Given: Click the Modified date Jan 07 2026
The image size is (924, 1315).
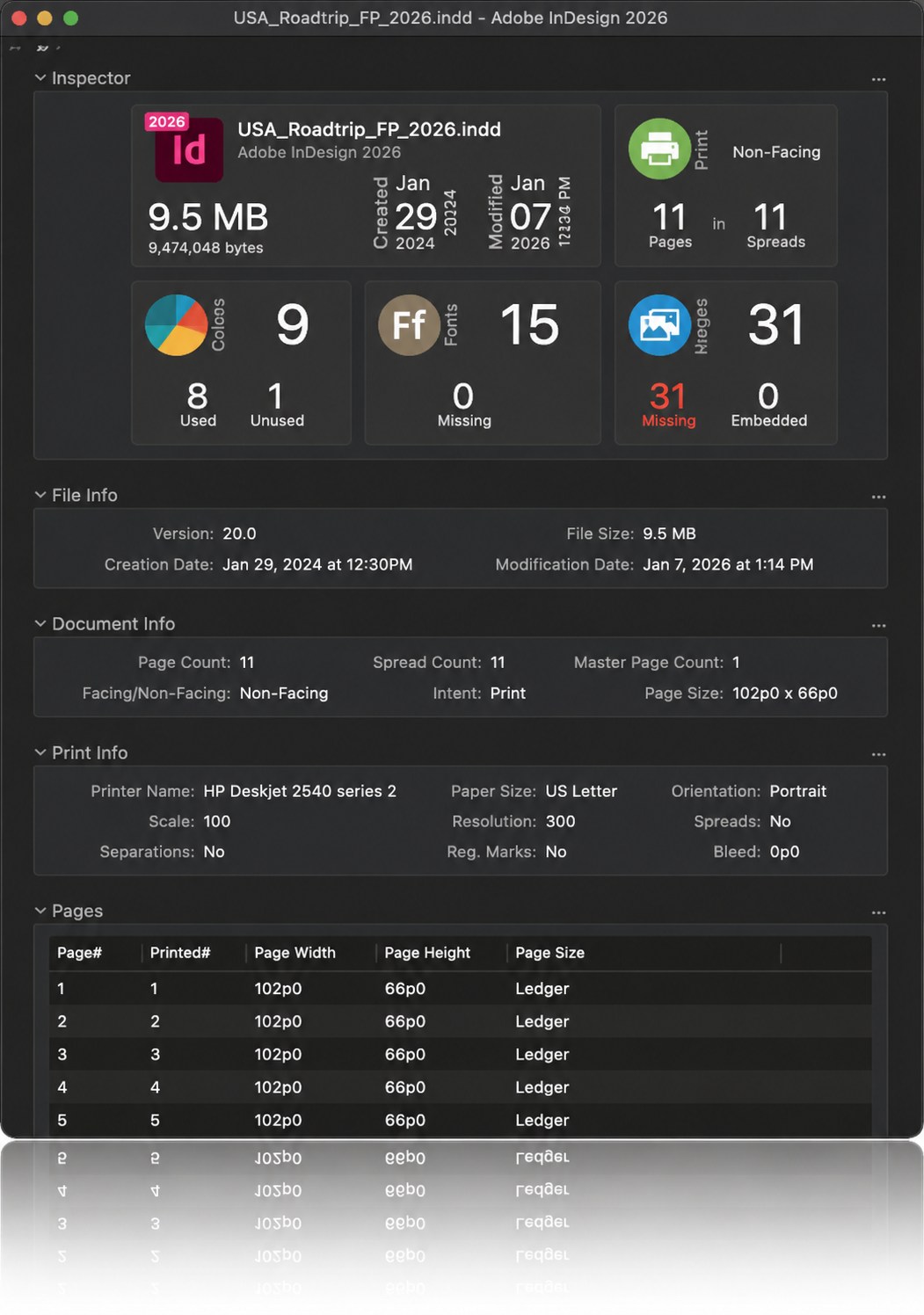Looking at the screenshot, I should (x=530, y=213).
